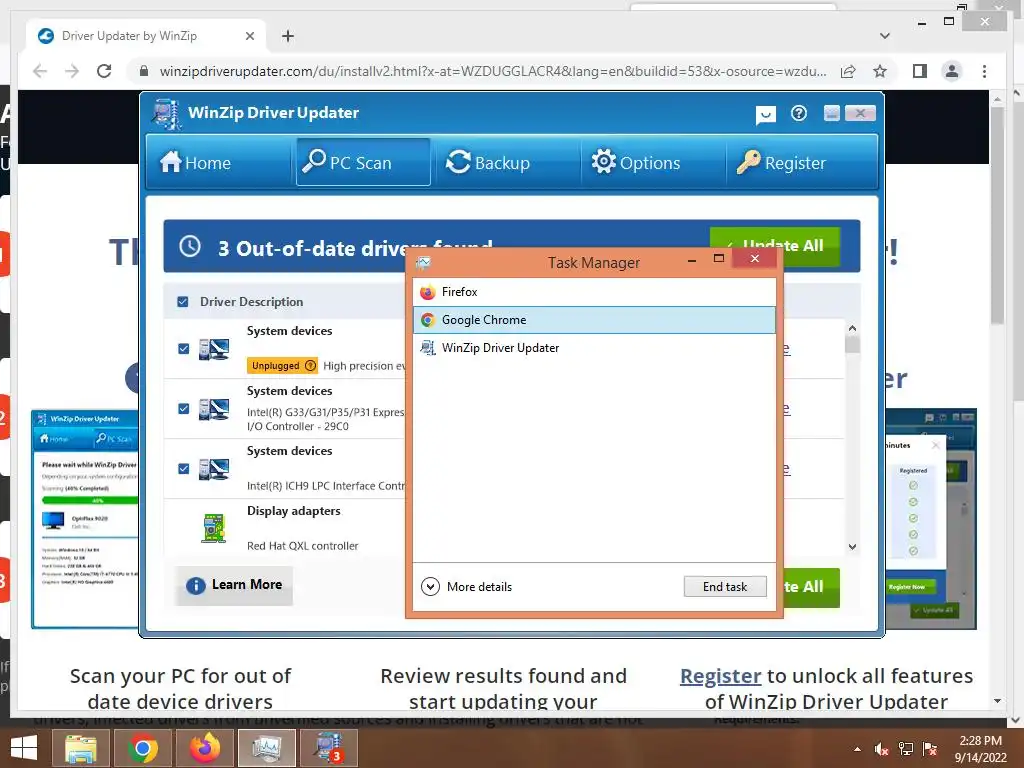Expand More details in Task Manager
Viewport: 1024px width, 768px height.
point(467,586)
